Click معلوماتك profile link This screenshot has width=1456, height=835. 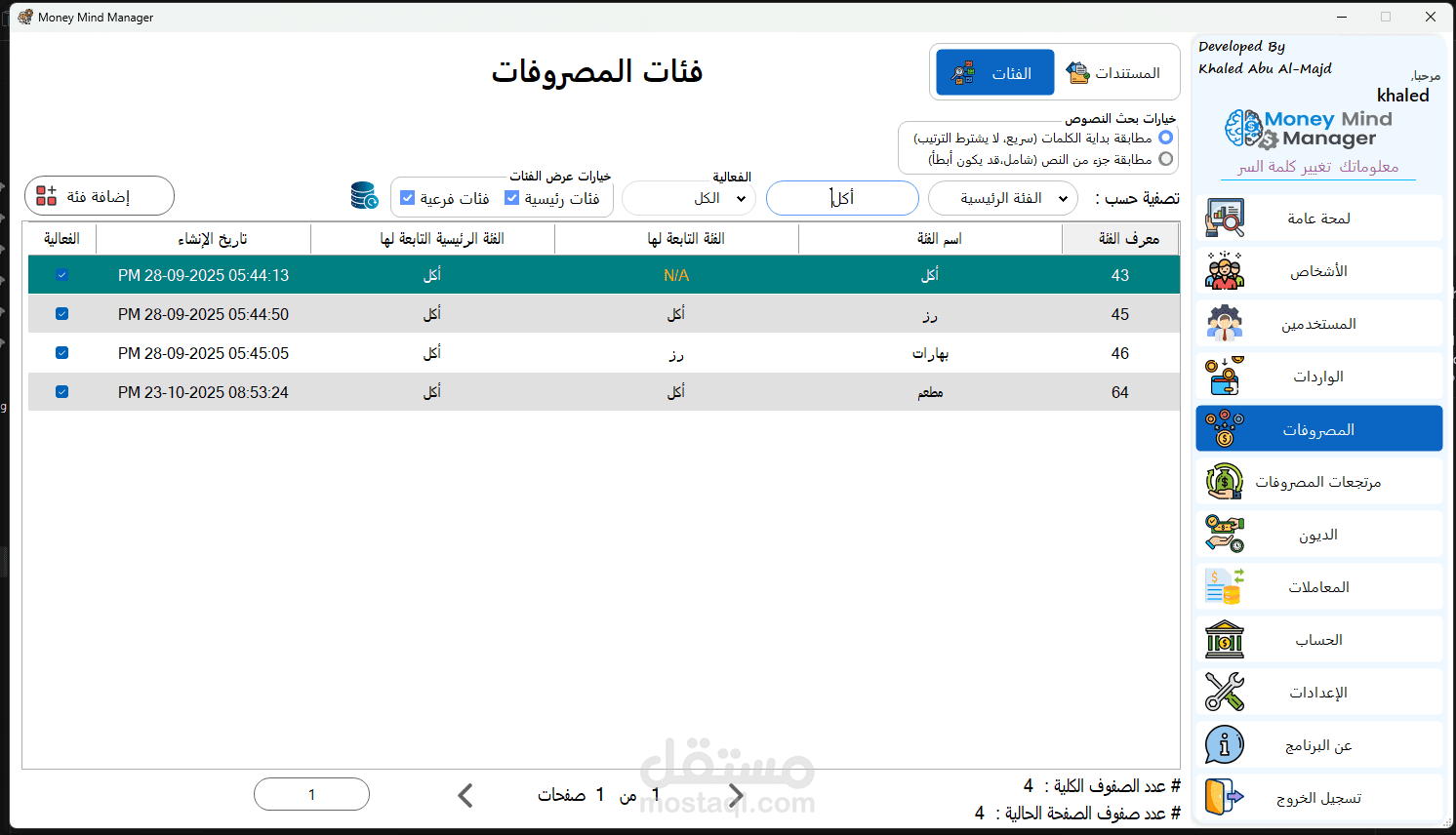(x=1369, y=167)
